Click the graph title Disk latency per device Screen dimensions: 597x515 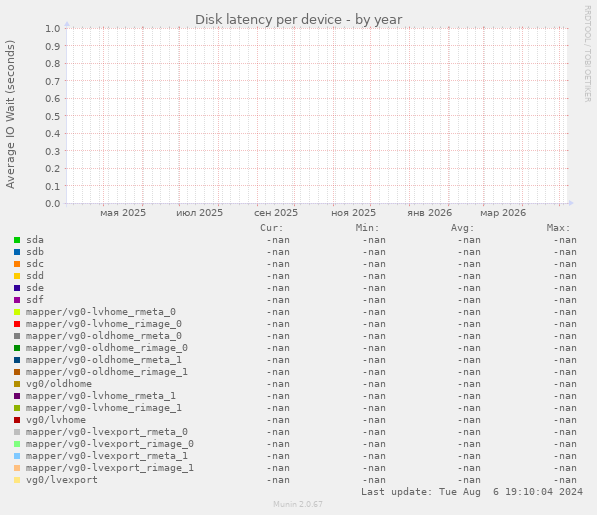coord(298,19)
